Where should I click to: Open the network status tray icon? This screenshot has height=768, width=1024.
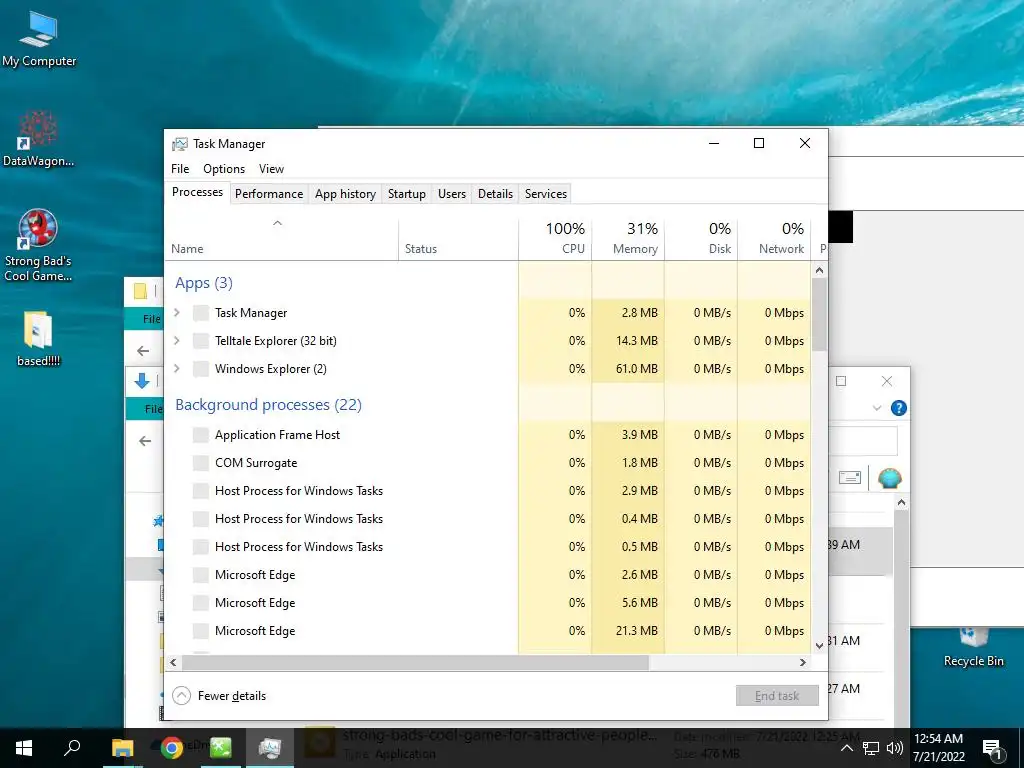871,748
